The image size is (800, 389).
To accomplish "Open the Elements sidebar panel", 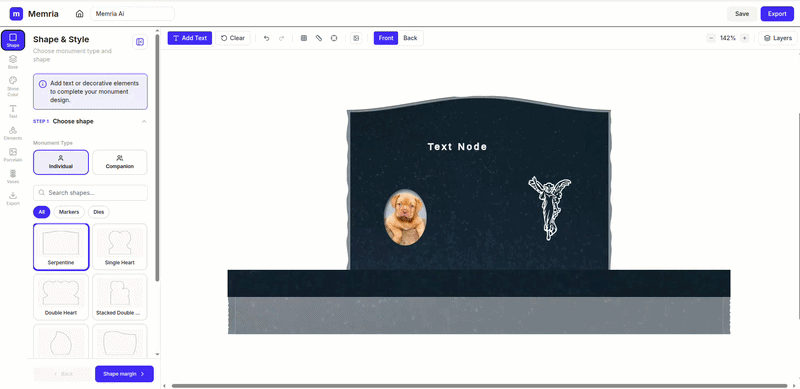I will (x=13, y=133).
